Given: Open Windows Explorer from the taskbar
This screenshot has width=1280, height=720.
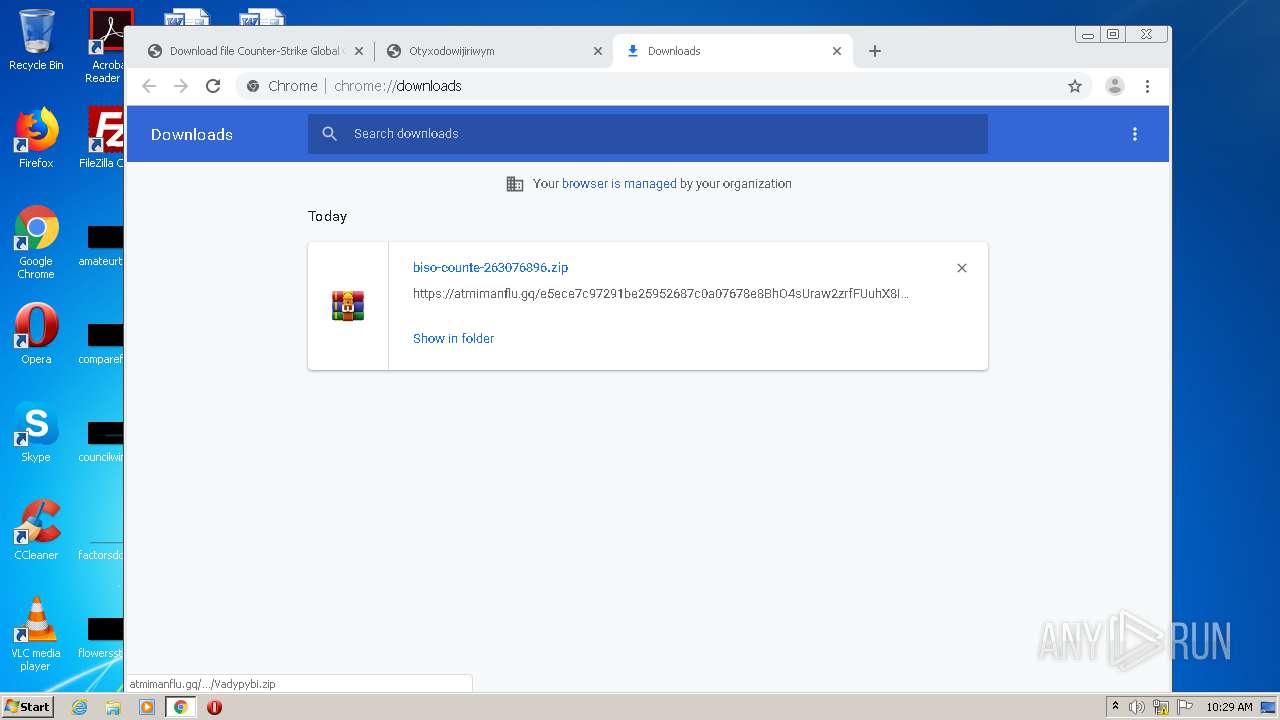Looking at the screenshot, I should point(113,707).
